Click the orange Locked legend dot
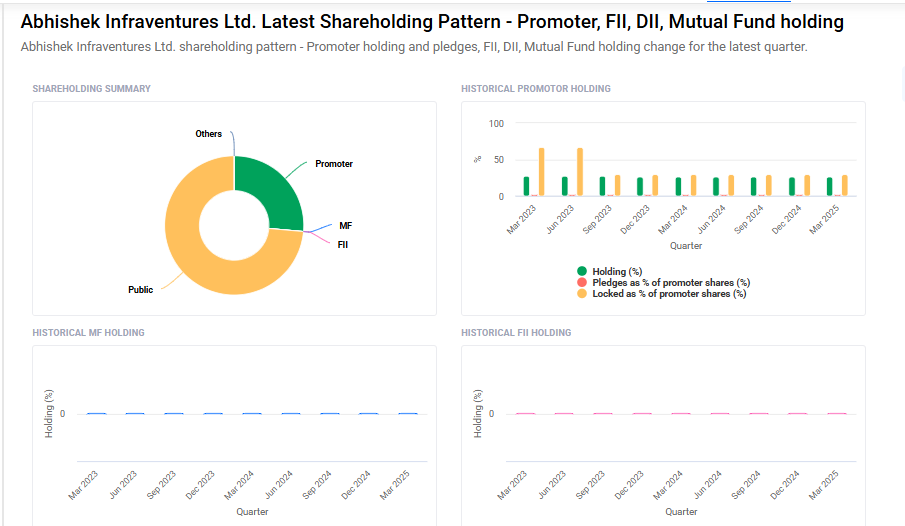 point(582,293)
